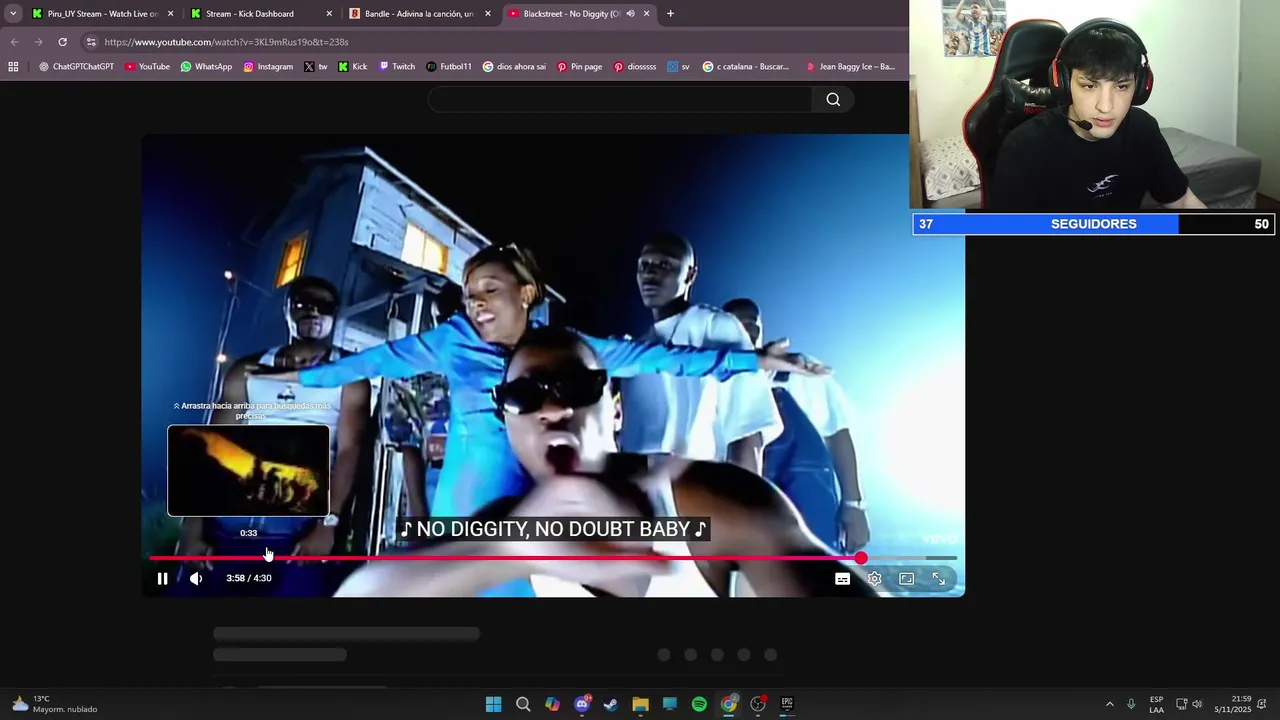Image resolution: width=1280 pixels, height=720 pixels.
Task: Open the ChatGPT bookmark
Action: tap(76, 67)
